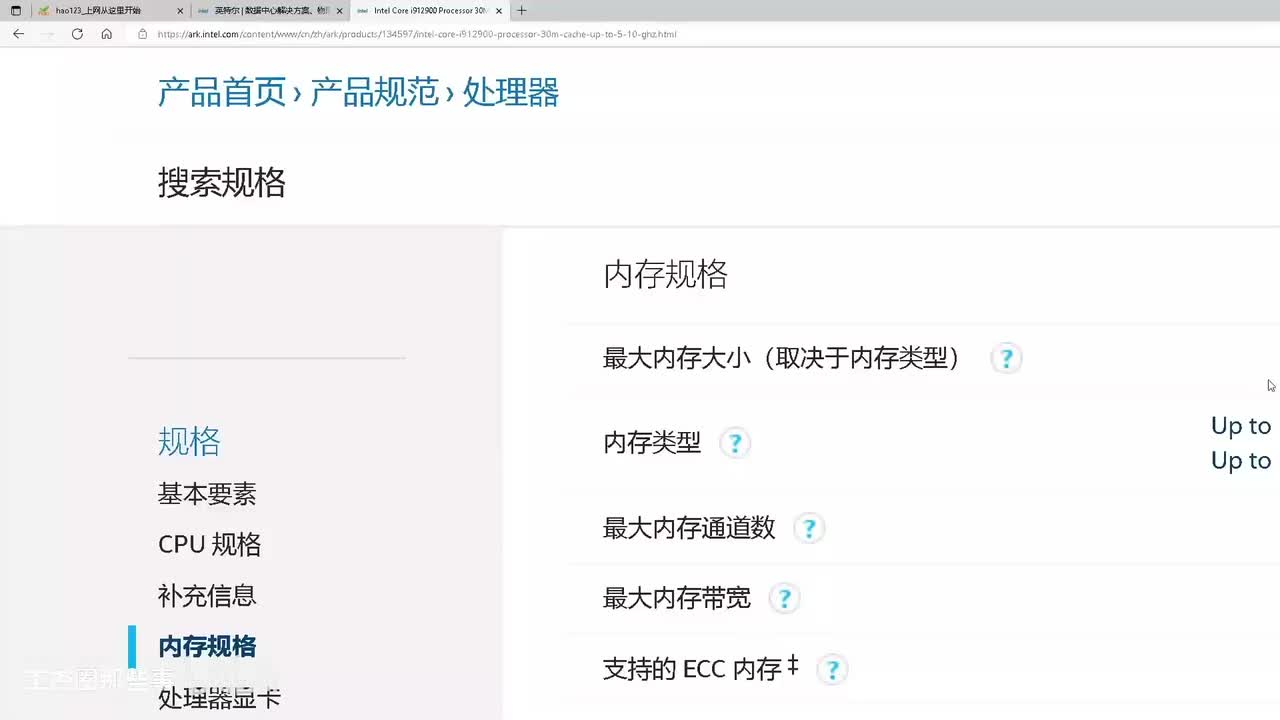Image resolution: width=1280 pixels, height=720 pixels.
Task: Click the 内存类型 label
Action: pyautogui.click(x=652, y=443)
